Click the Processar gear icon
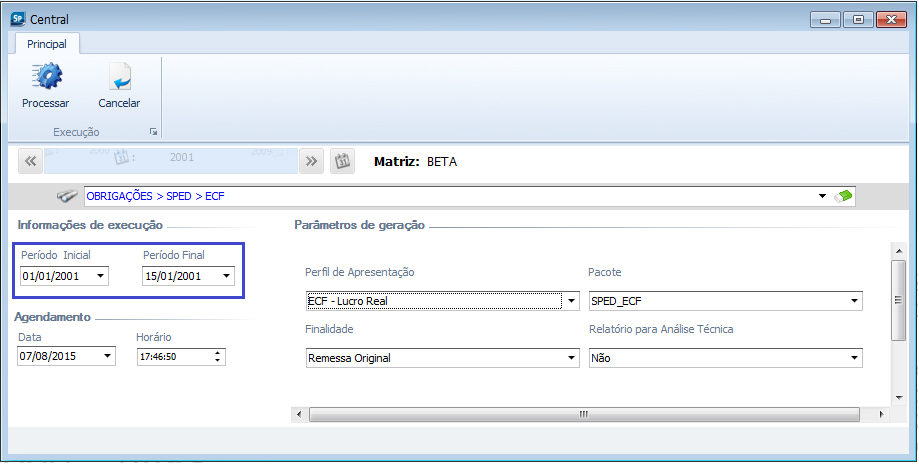This screenshot has height=464, width=919. [x=45, y=77]
